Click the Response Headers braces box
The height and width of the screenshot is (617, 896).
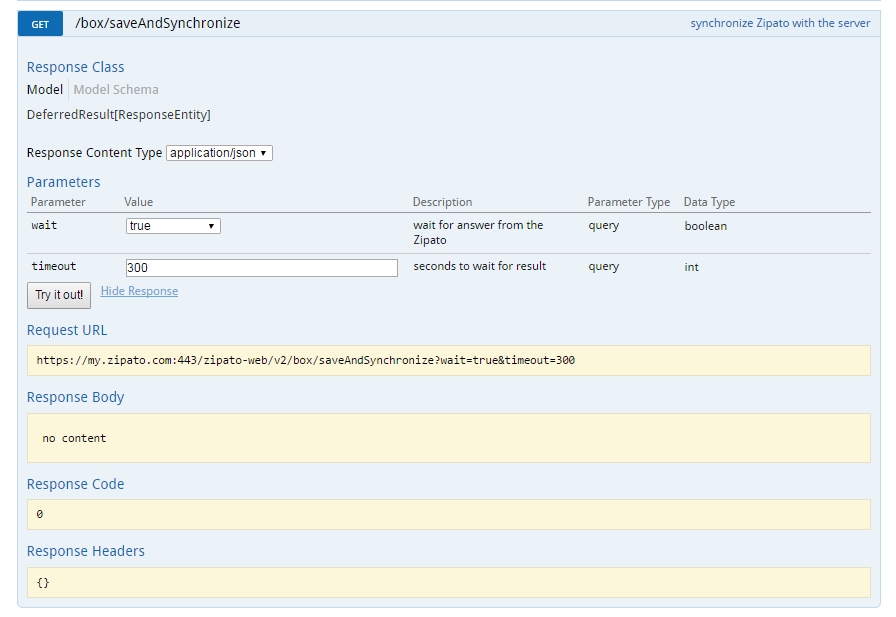(x=448, y=582)
